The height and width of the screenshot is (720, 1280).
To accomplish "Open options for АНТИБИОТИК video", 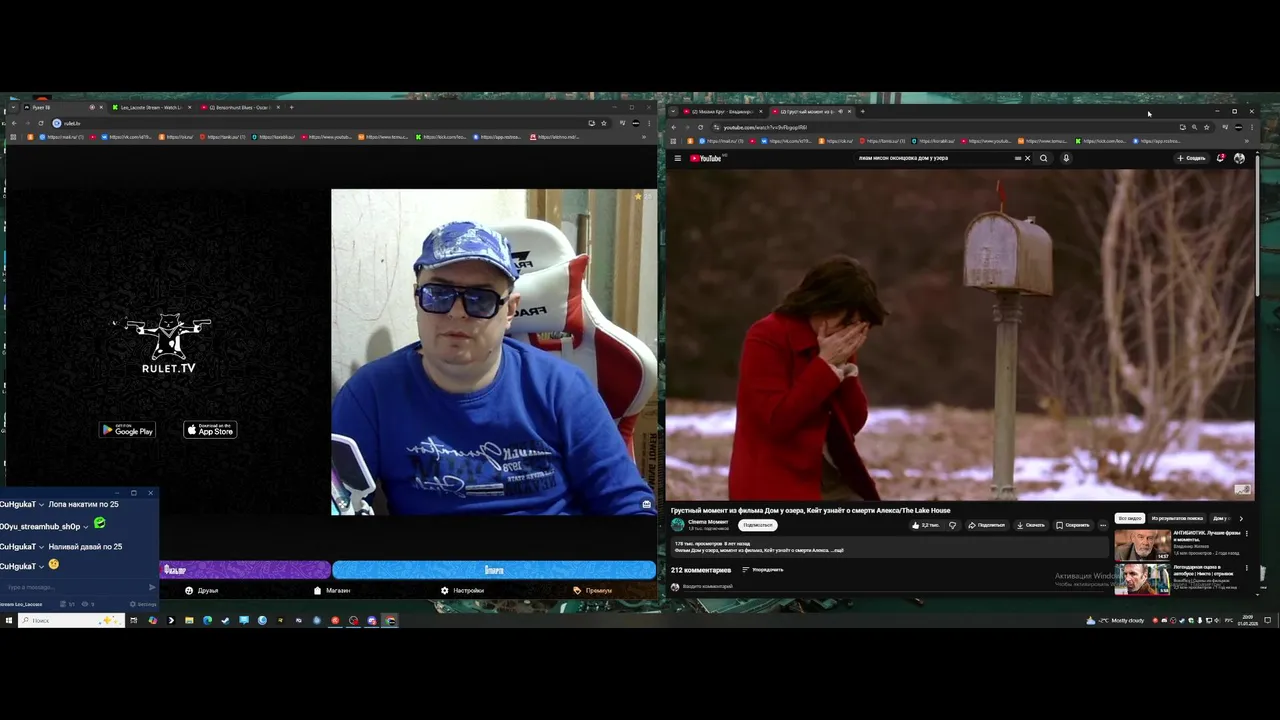I will click(1246, 534).
